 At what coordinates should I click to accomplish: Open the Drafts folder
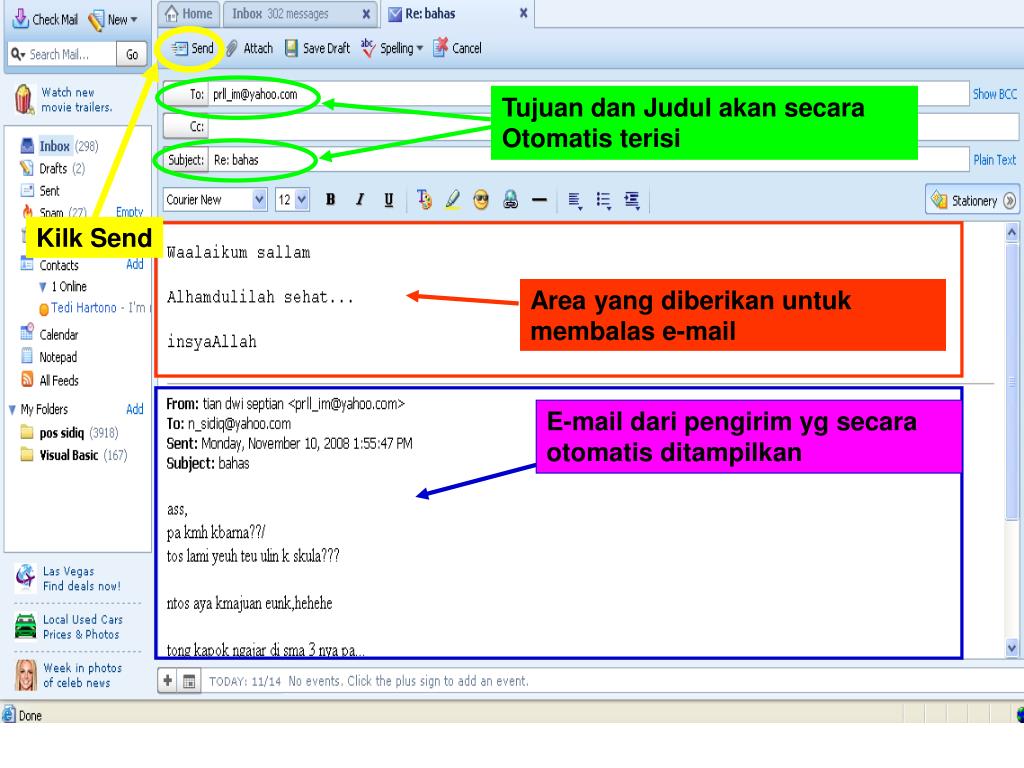[52, 168]
